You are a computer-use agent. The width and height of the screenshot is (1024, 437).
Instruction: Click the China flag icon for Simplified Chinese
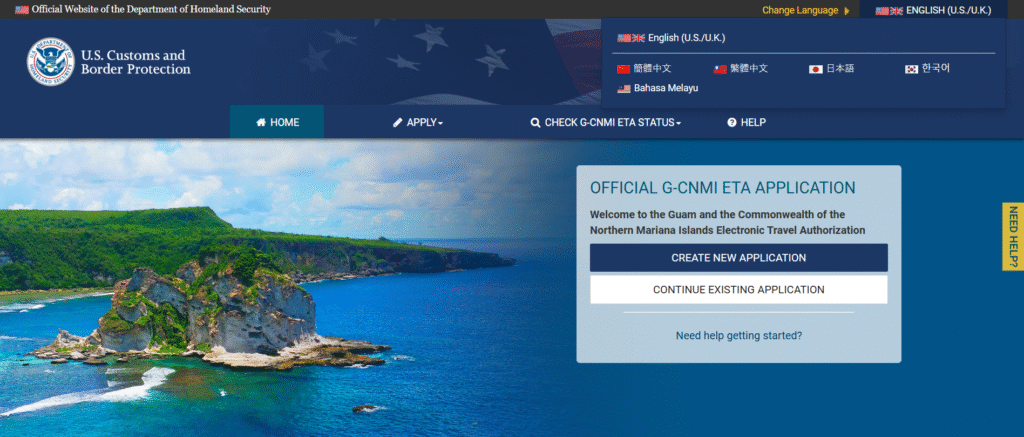point(623,69)
